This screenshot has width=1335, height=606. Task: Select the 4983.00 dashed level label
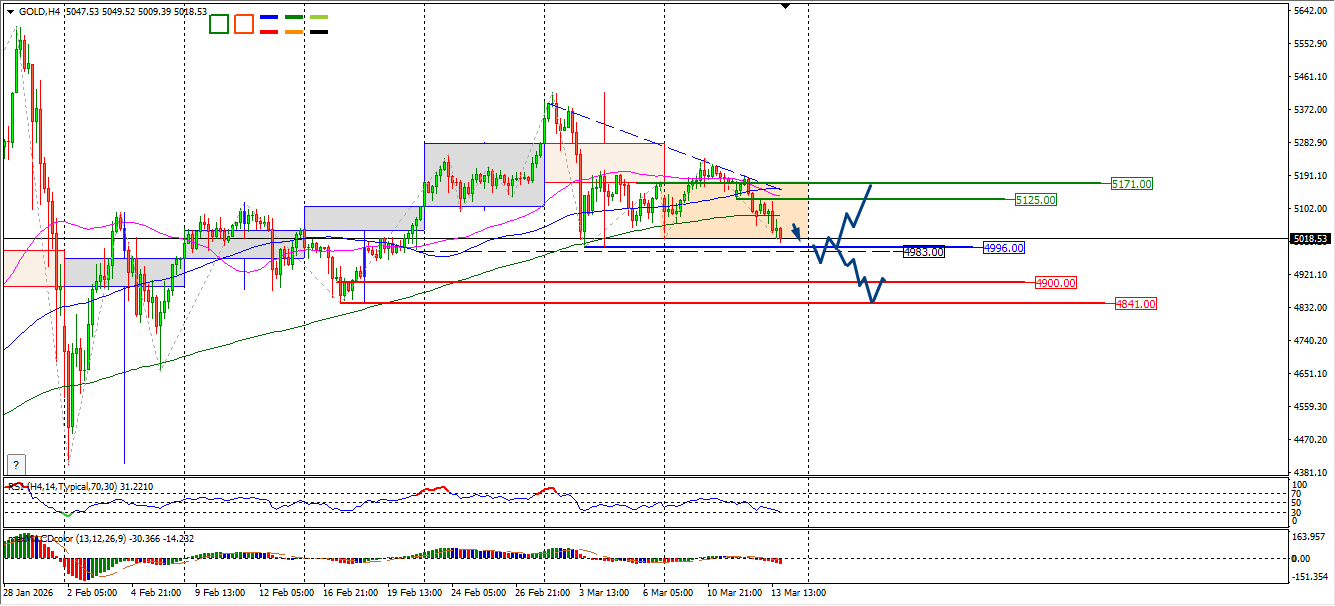click(x=923, y=252)
